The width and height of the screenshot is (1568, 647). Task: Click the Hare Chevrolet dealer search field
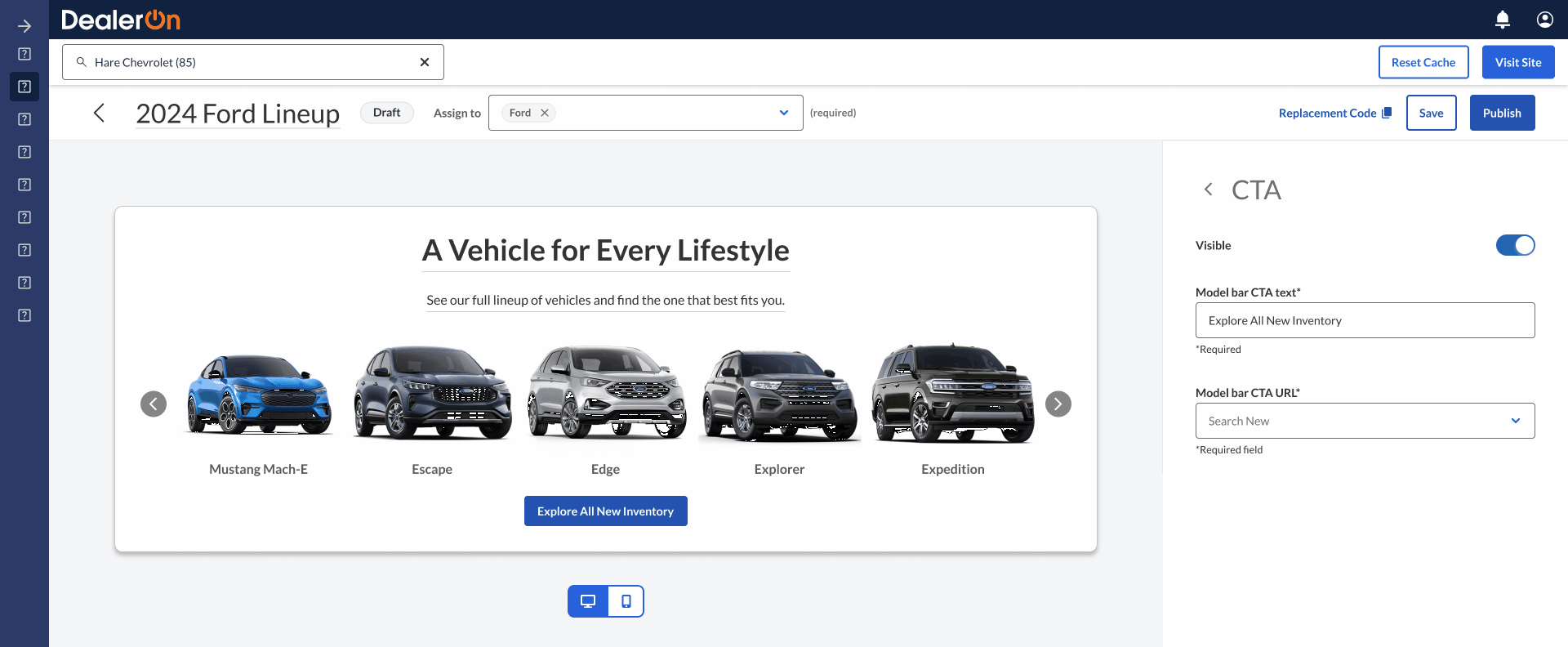pos(253,62)
